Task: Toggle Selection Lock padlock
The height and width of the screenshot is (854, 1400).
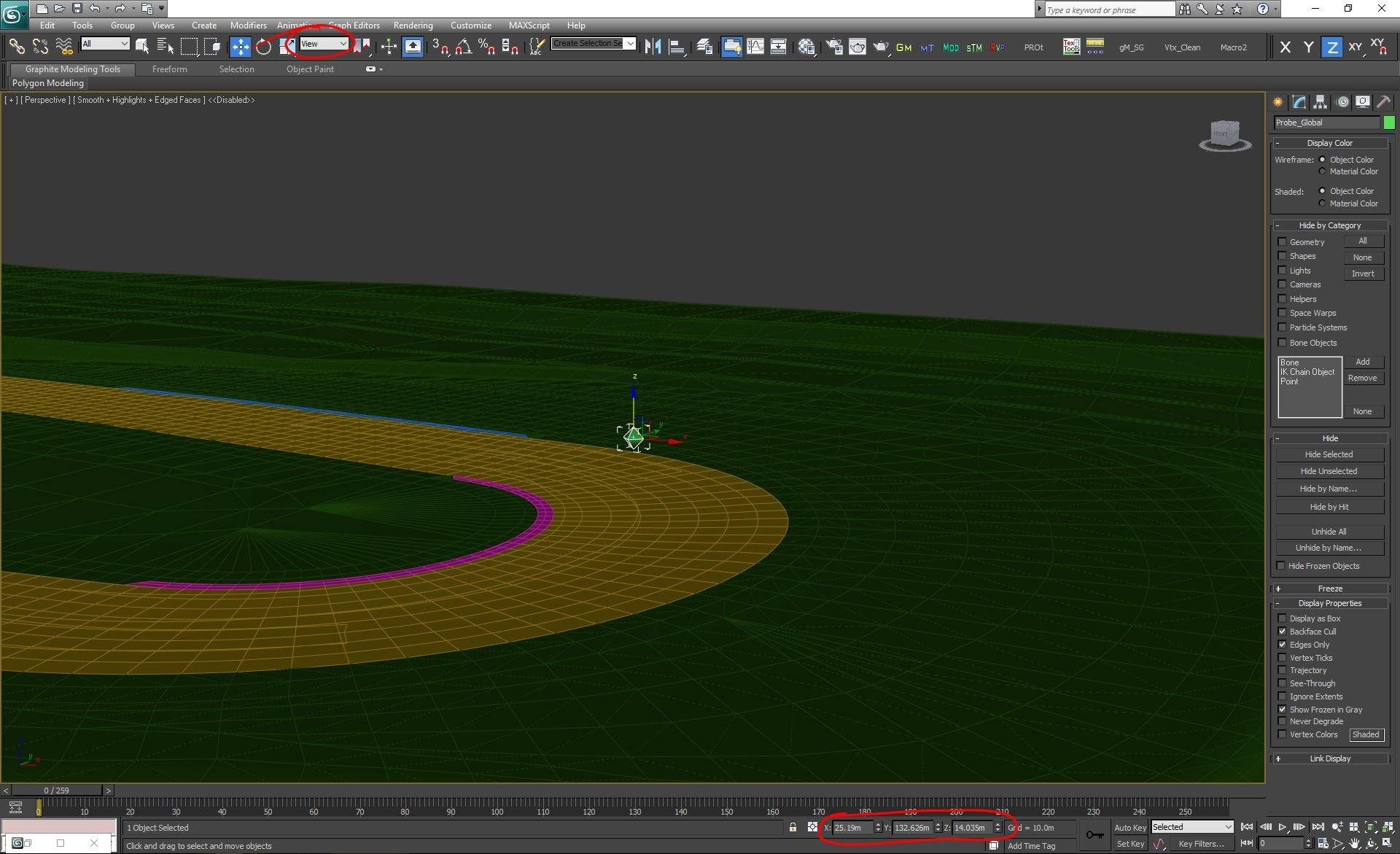Action: click(x=793, y=827)
